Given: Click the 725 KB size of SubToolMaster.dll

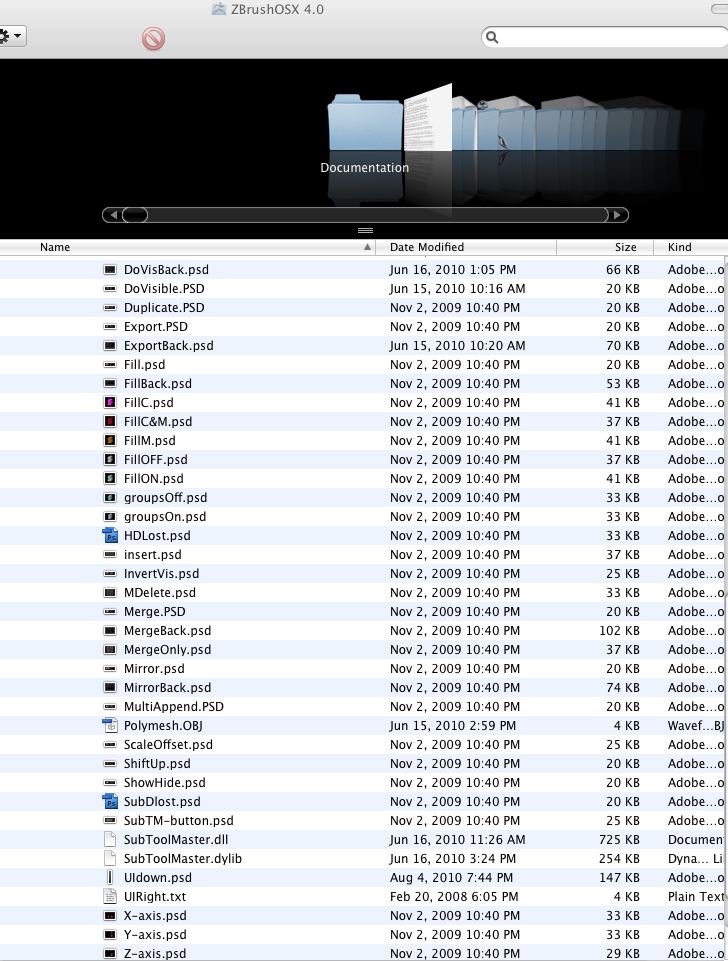Looking at the screenshot, I should 619,840.
